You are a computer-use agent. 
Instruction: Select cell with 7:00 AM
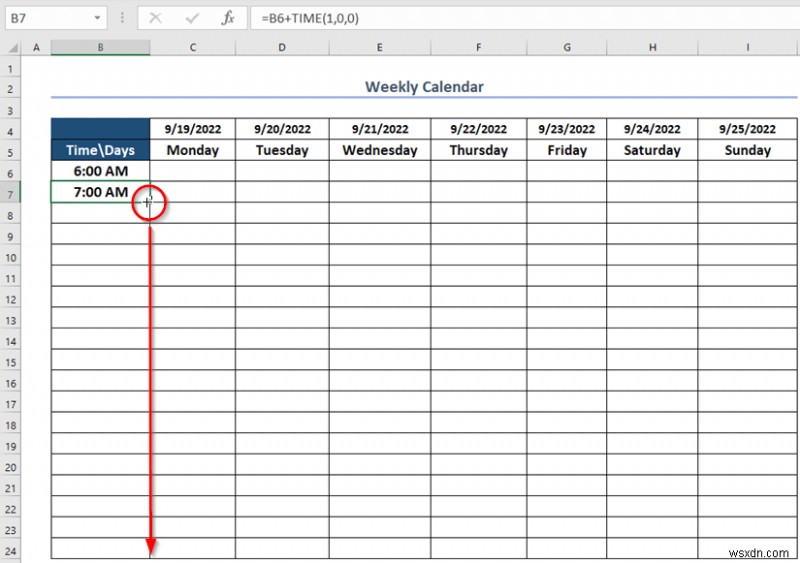coord(101,192)
